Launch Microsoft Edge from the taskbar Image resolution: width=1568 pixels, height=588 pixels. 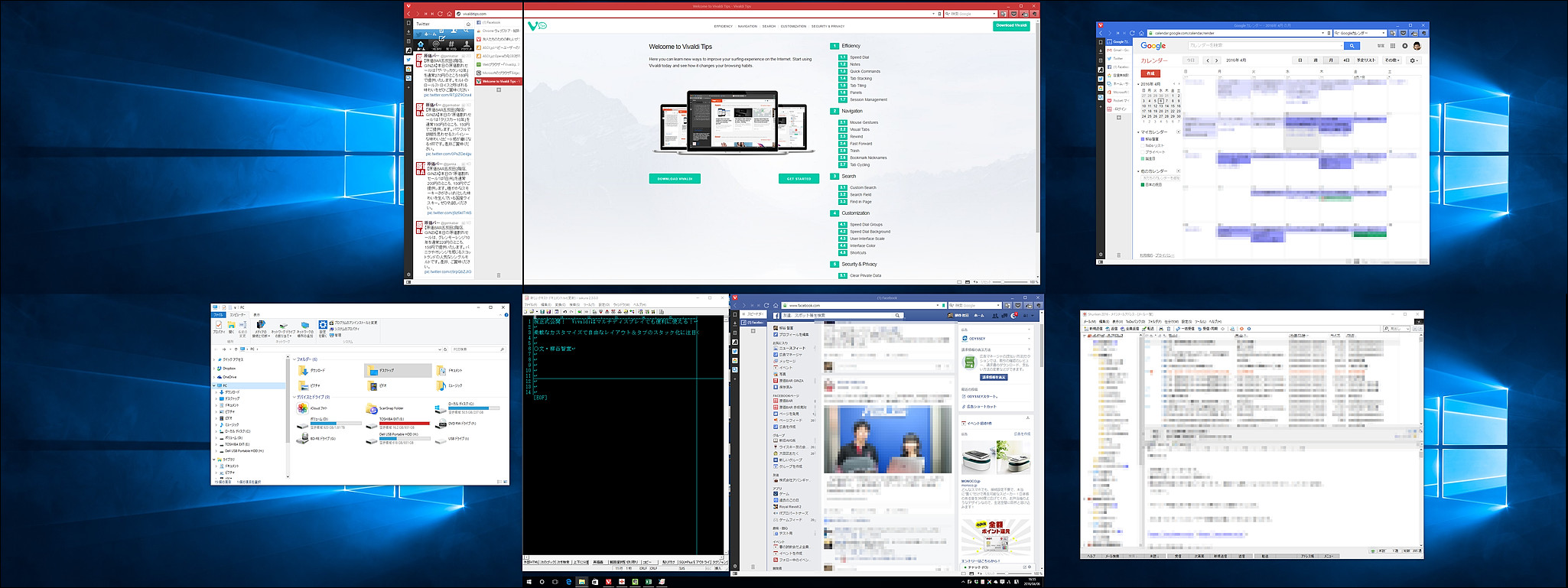tap(569, 582)
